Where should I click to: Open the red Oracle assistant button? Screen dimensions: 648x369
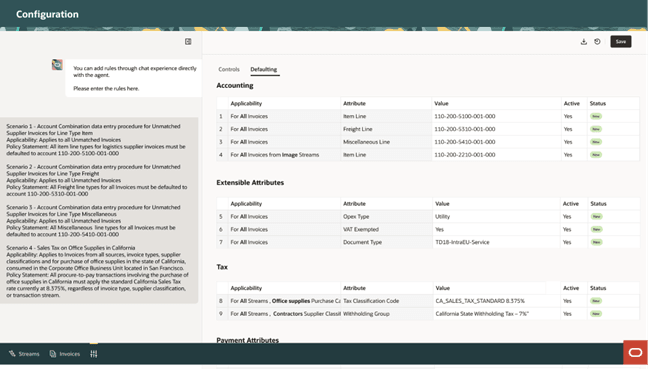(635, 352)
